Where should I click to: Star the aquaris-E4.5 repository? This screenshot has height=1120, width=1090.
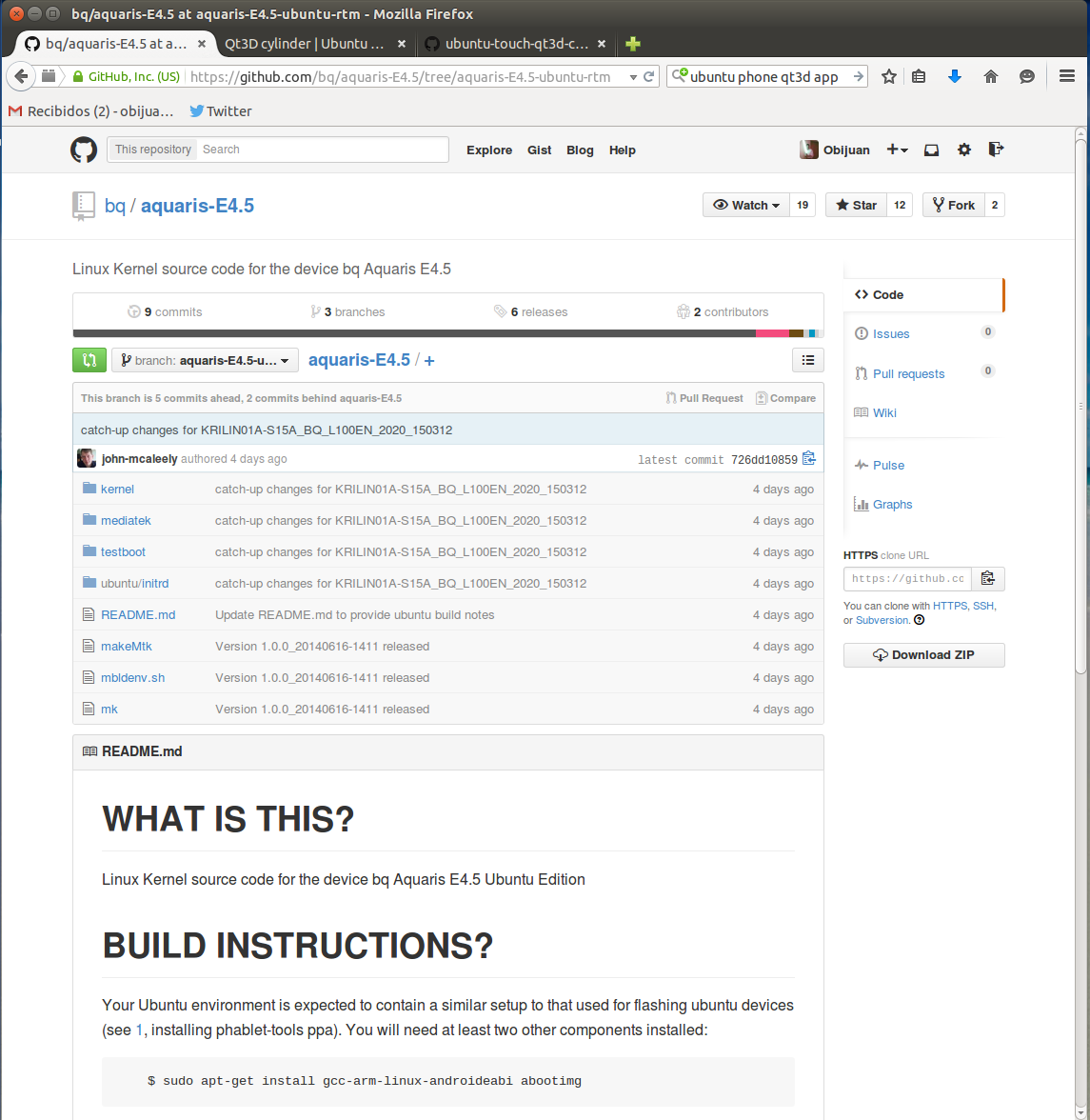856,205
